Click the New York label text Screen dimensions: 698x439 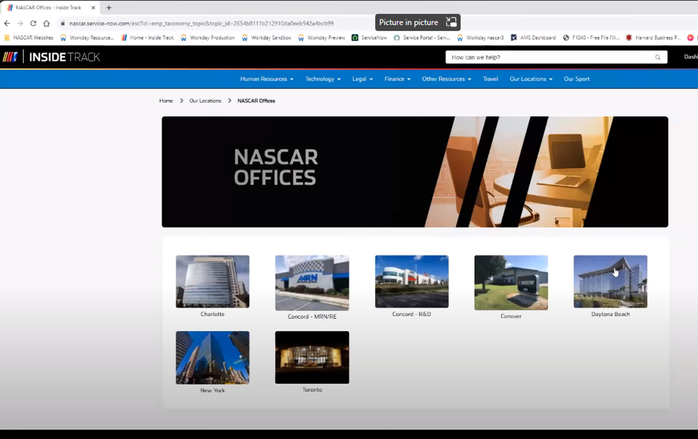212,390
